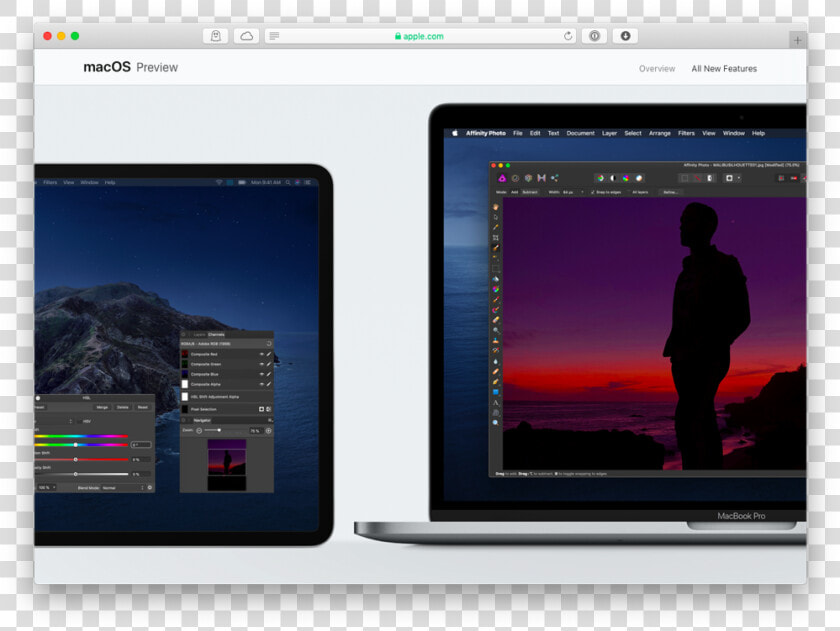Image resolution: width=840 pixels, height=631 pixels.
Task: Apply Auto Levels from the toolbar
Action: pyautogui.click(x=600, y=178)
